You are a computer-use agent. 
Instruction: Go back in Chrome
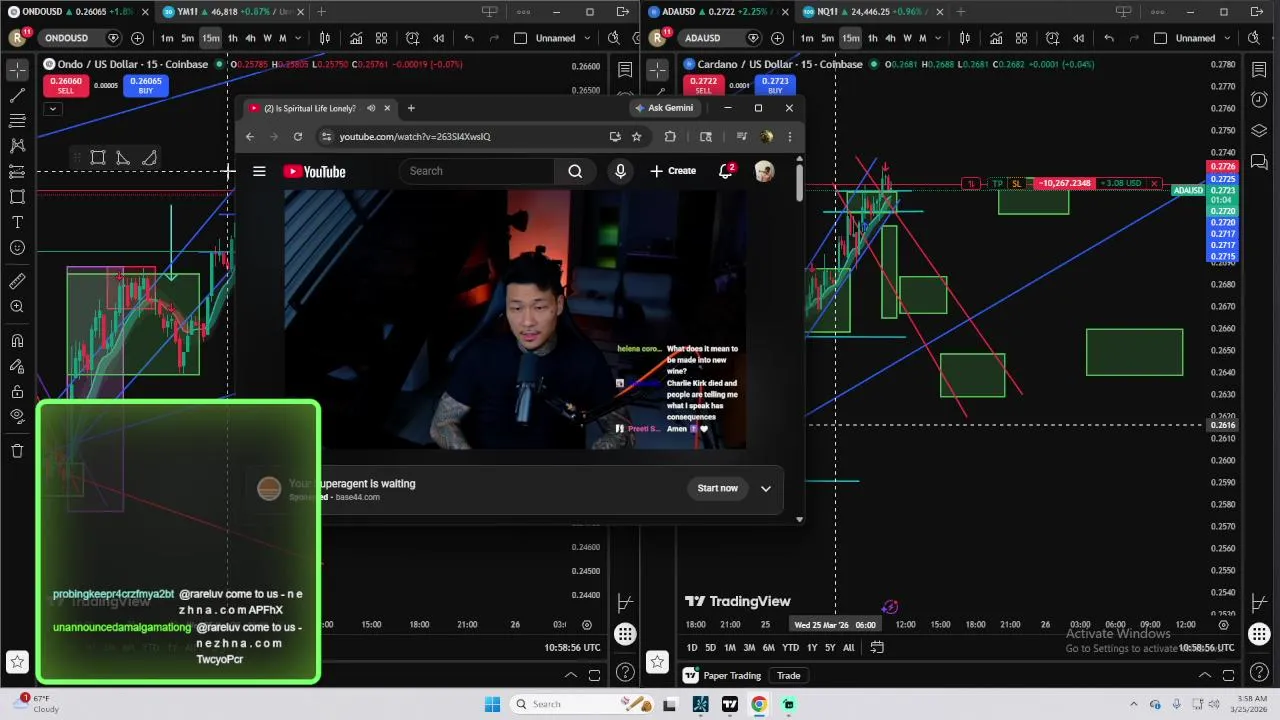(x=250, y=137)
